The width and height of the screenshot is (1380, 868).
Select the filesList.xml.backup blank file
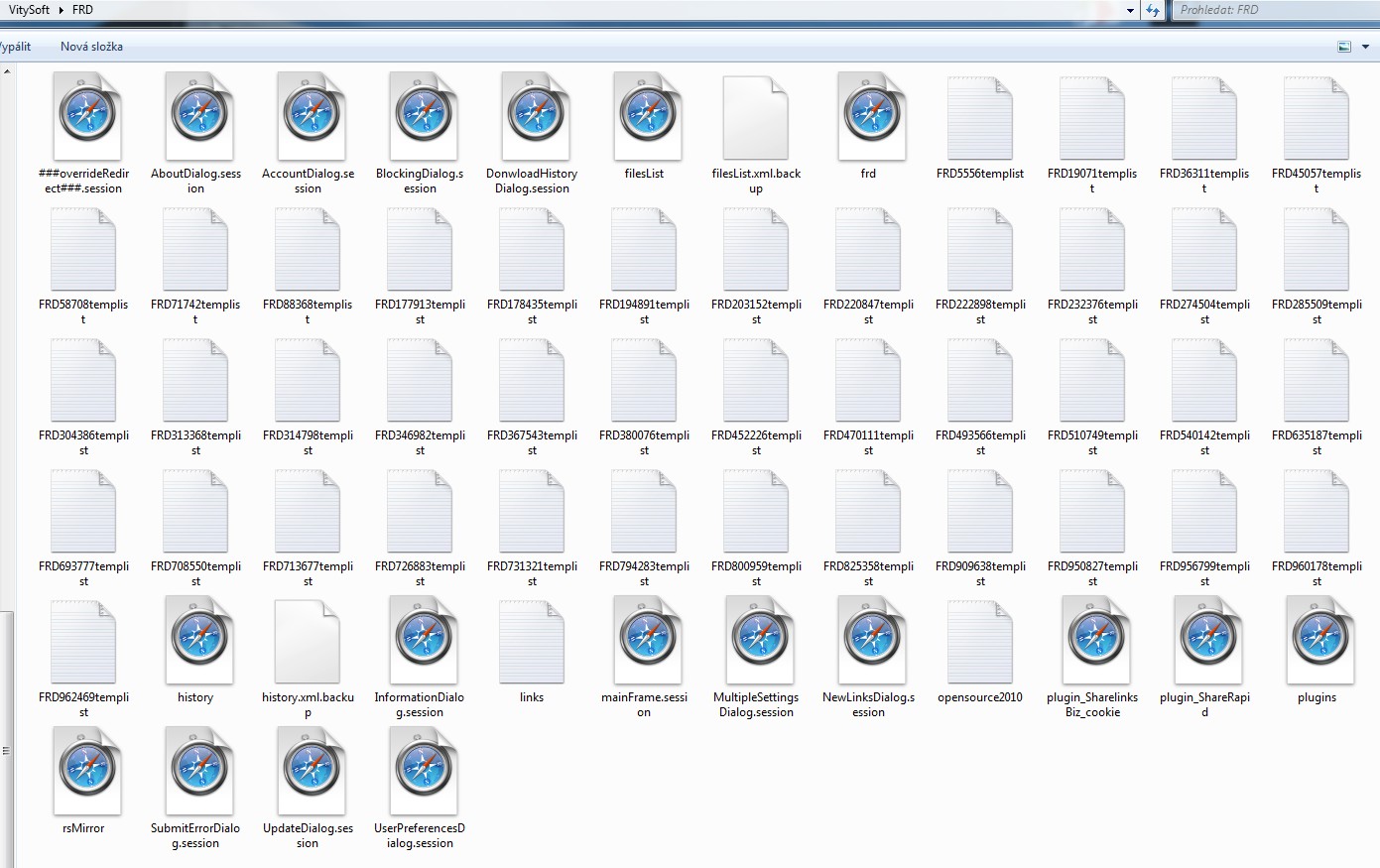point(756,116)
